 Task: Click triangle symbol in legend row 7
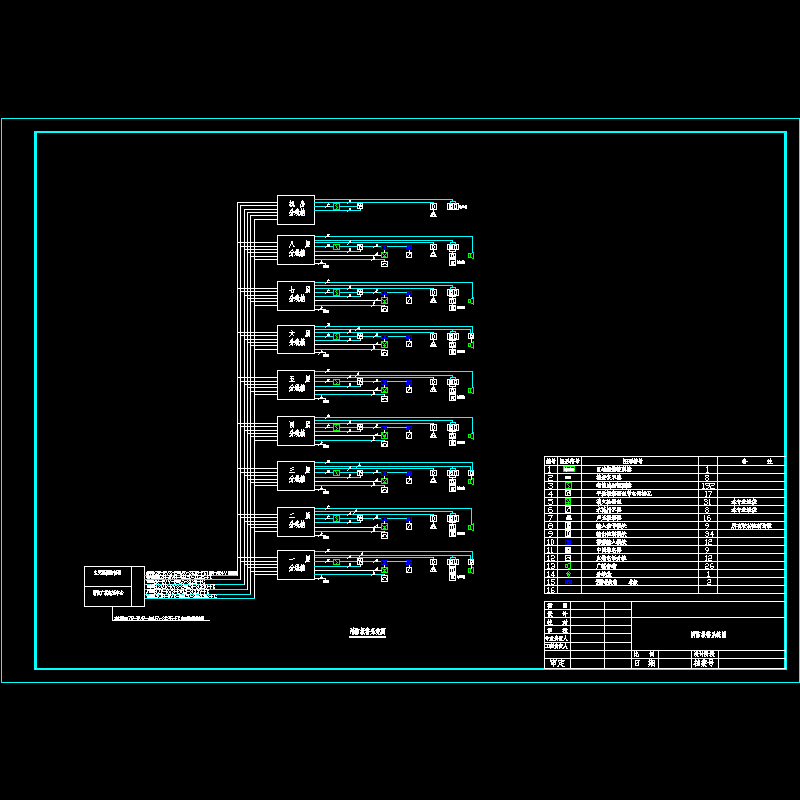click(568, 517)
